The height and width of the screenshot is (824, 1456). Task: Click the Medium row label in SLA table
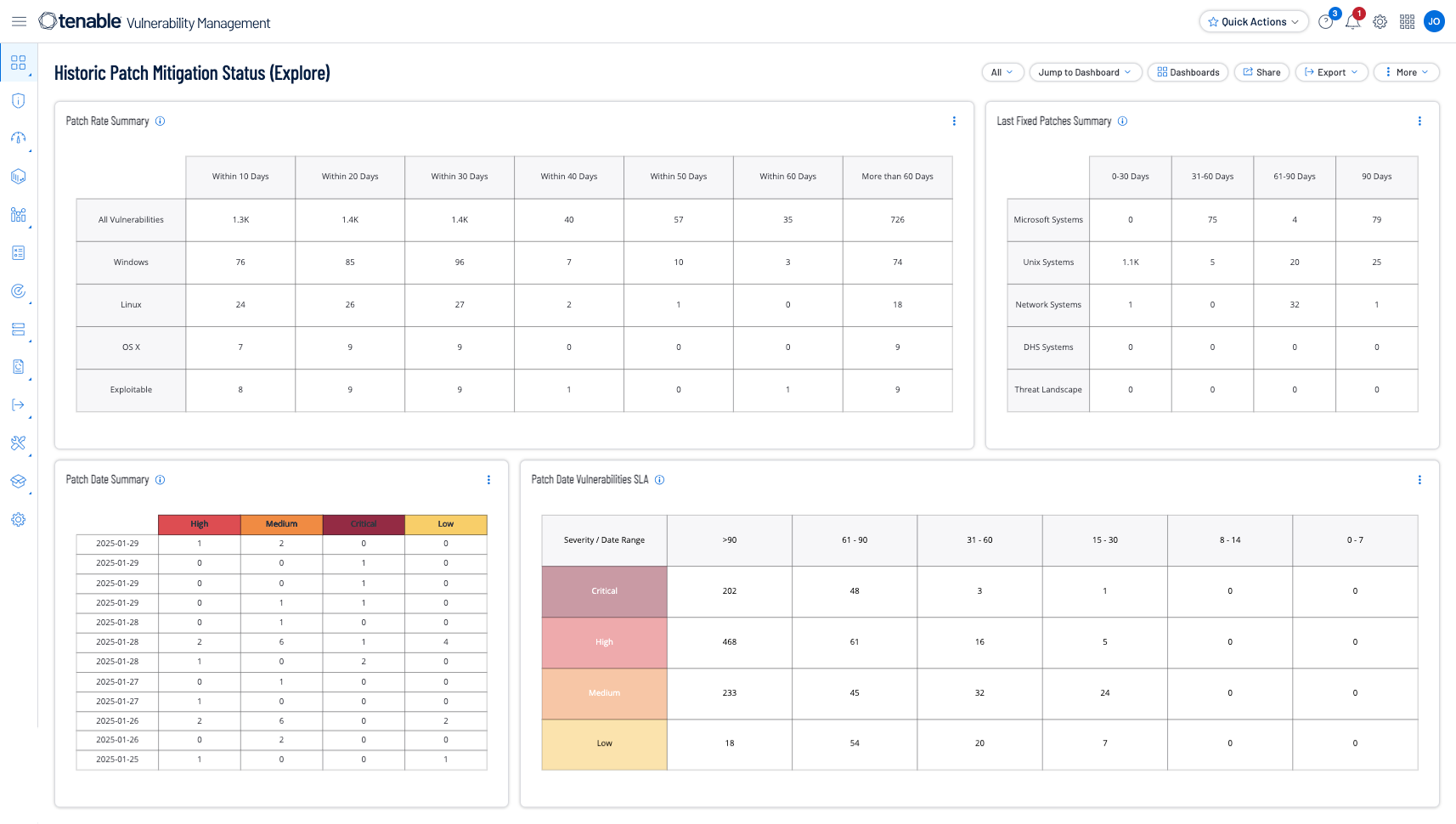(x=604, y=693)
